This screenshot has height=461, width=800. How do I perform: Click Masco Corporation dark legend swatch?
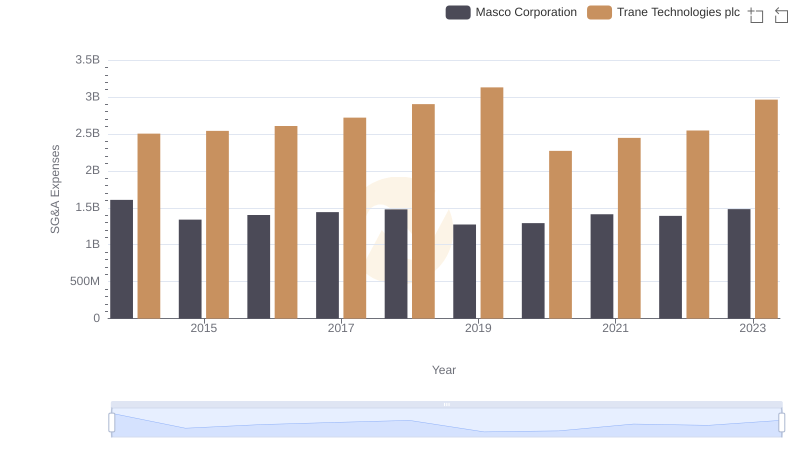[458, 12]
